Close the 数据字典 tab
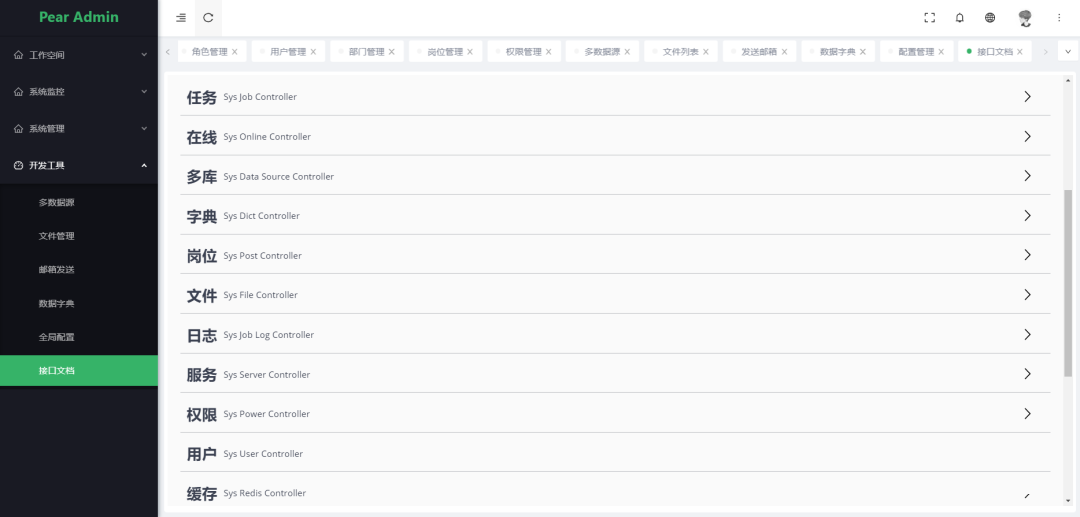This screenshot has width=1080, height=517. click(x=863, y=52)
